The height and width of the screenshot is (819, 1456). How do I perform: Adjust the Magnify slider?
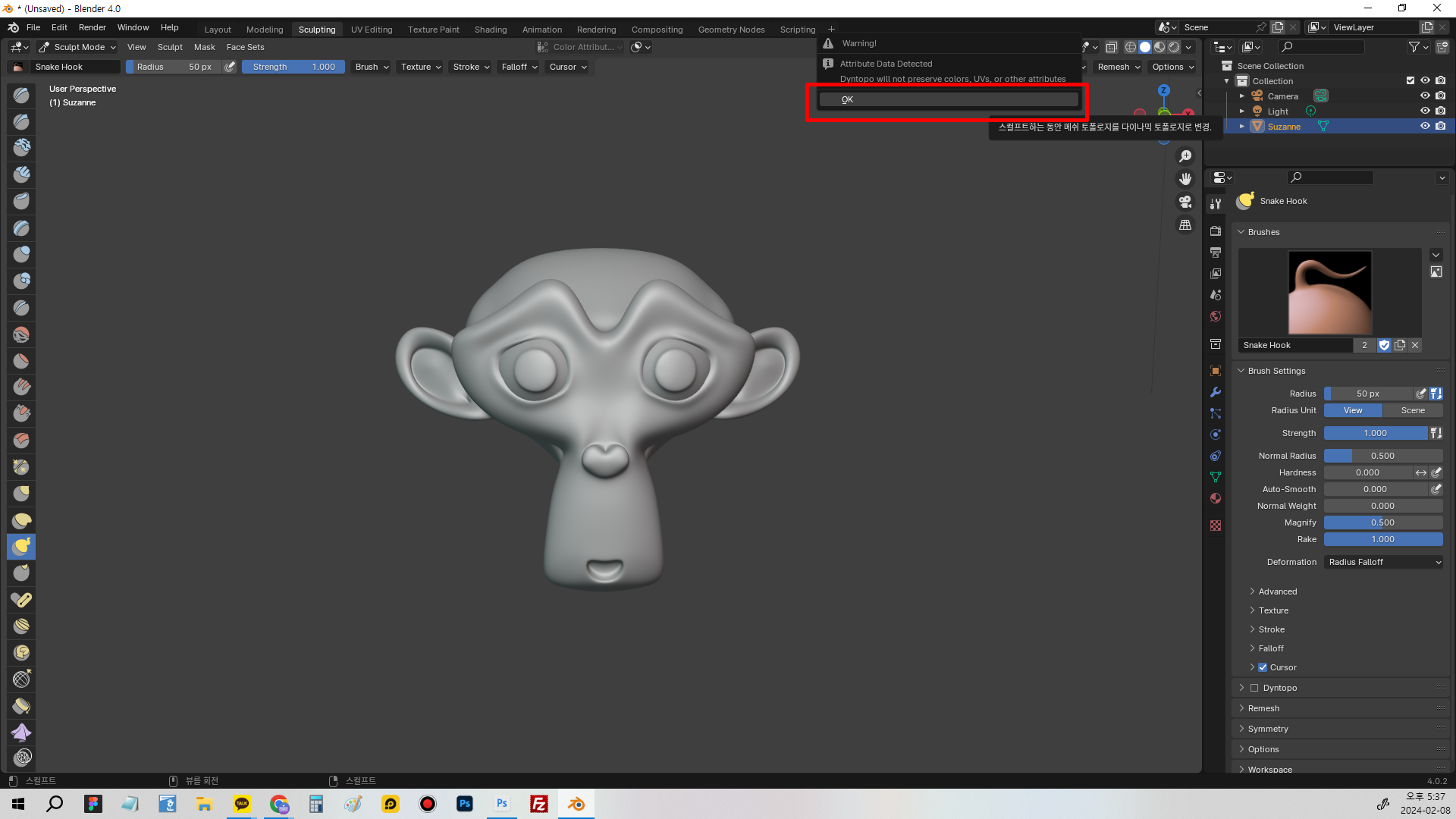click(1383, 522)
